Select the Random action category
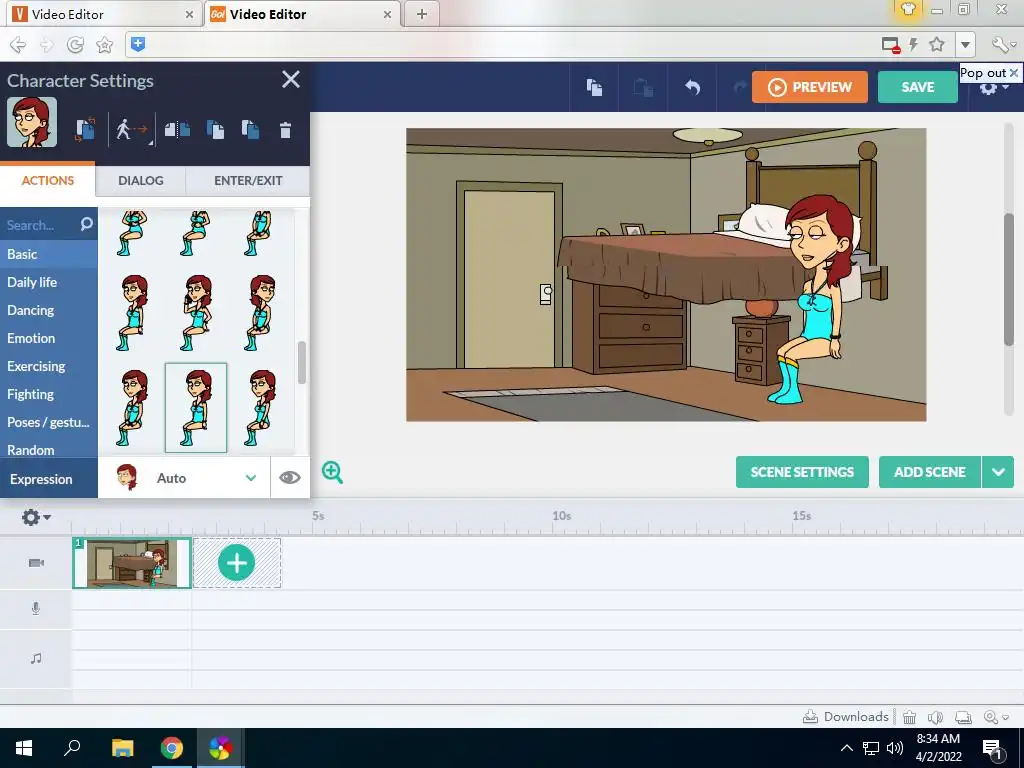 pyautogui.click(x=49, y=449)
